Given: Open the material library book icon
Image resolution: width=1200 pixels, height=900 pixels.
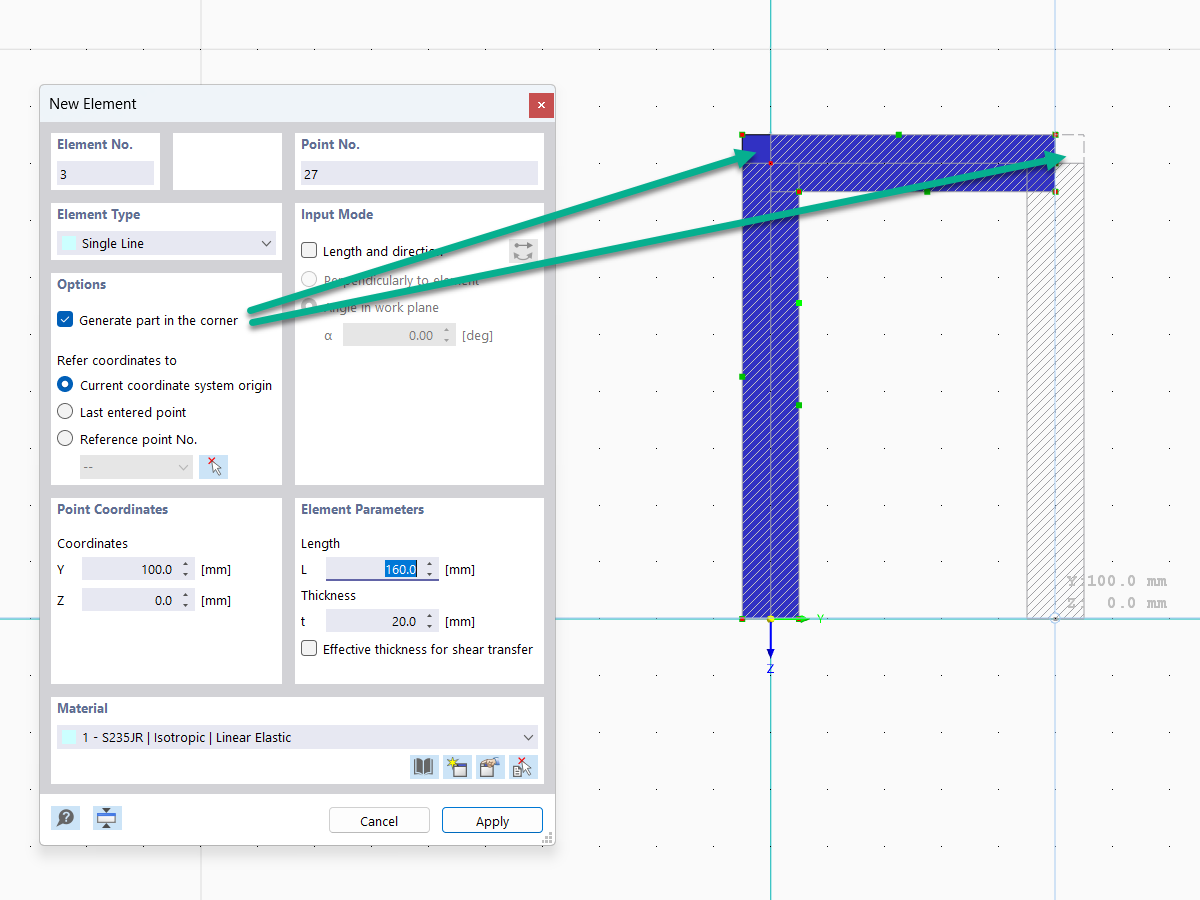Looking at the screenshot, I should 423,766.
